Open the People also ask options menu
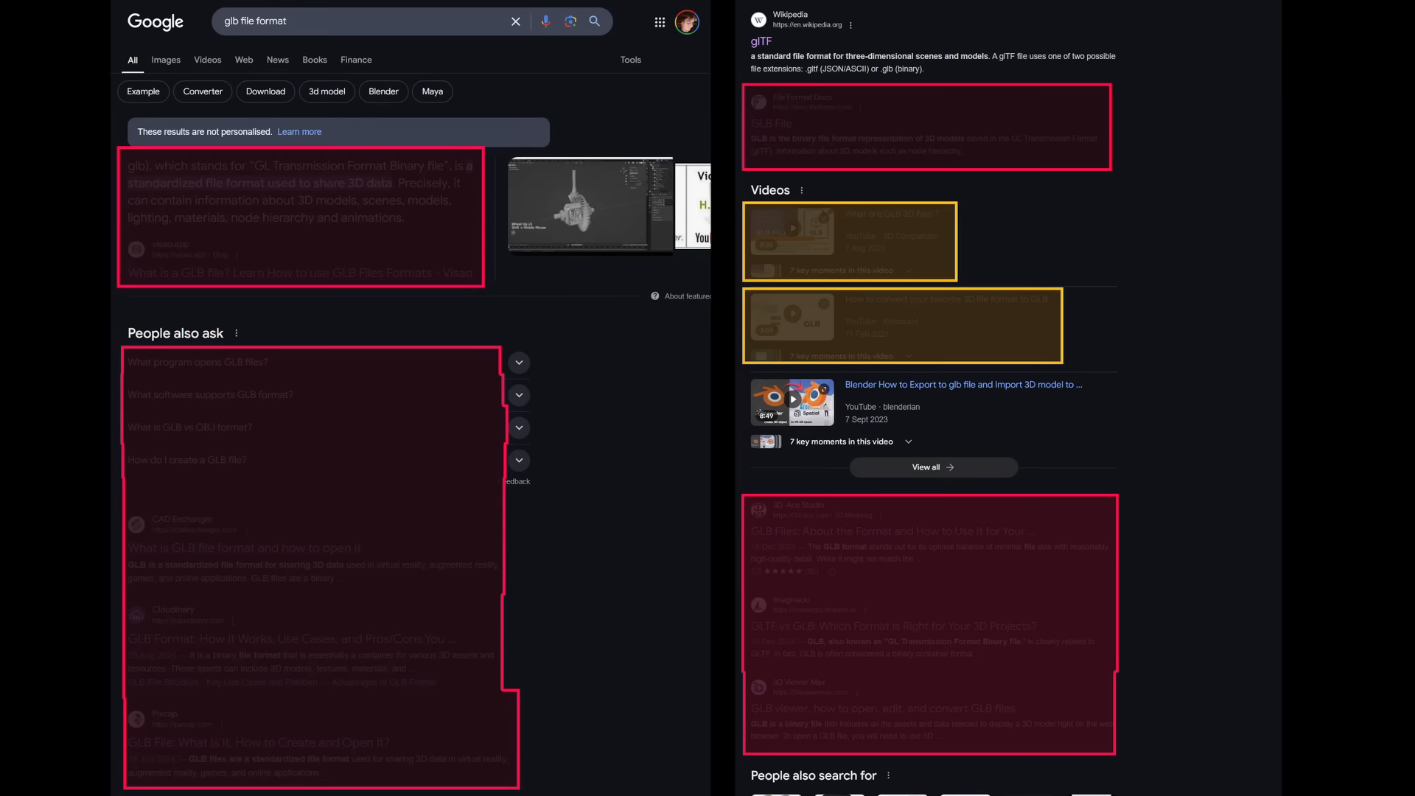The width and height of the screenshot is (1415, 796). click(237, 333)
